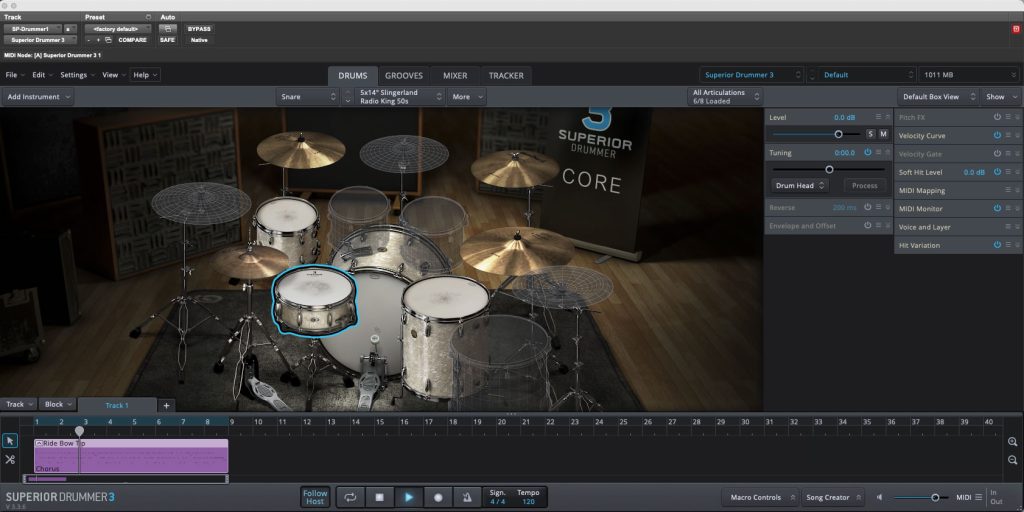Click the Level slider handle
The height and width of the screenshot is (512, 1024).
coord(838,134)
